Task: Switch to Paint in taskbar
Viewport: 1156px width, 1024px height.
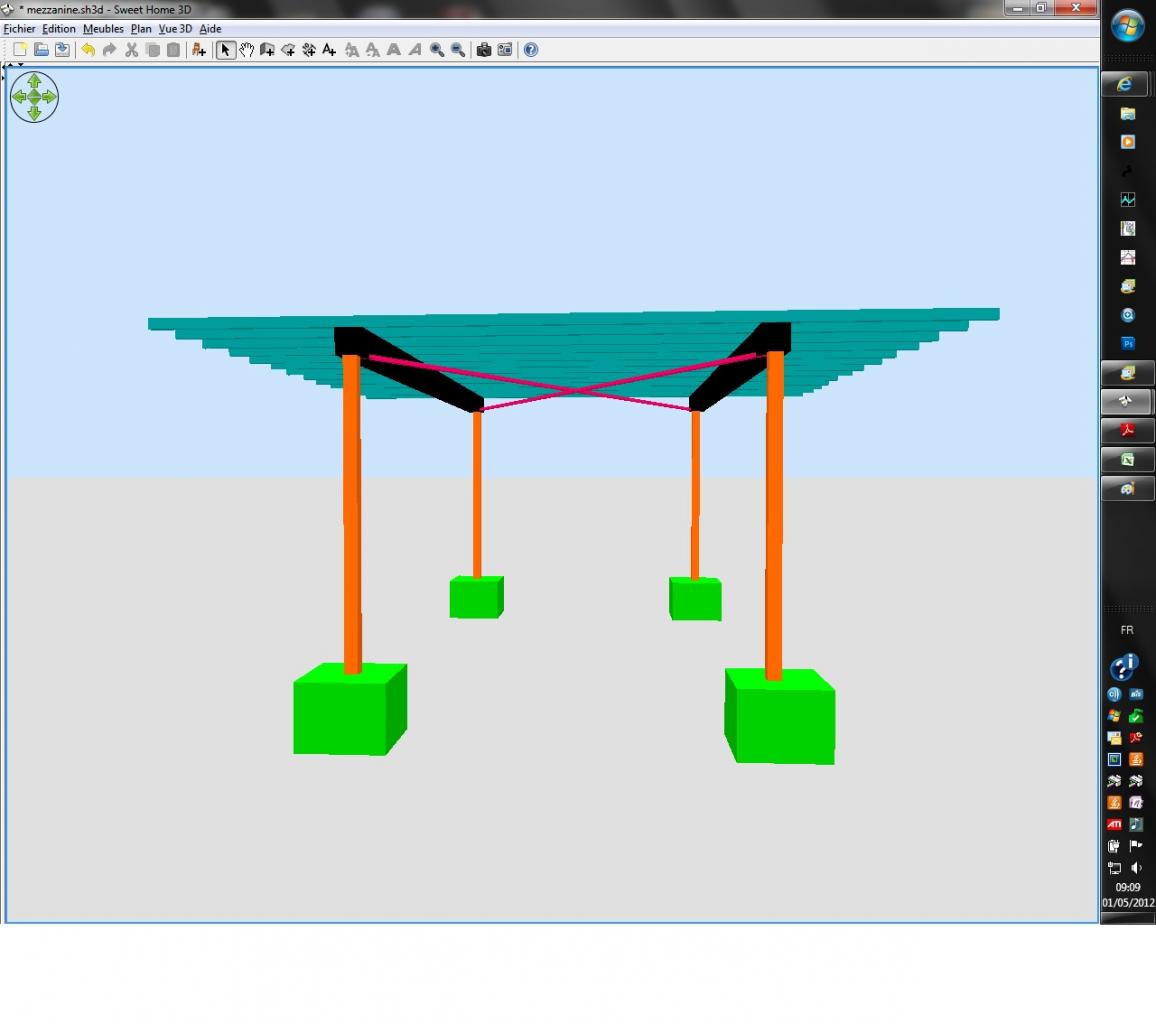Action: [x=1127, y=488]
